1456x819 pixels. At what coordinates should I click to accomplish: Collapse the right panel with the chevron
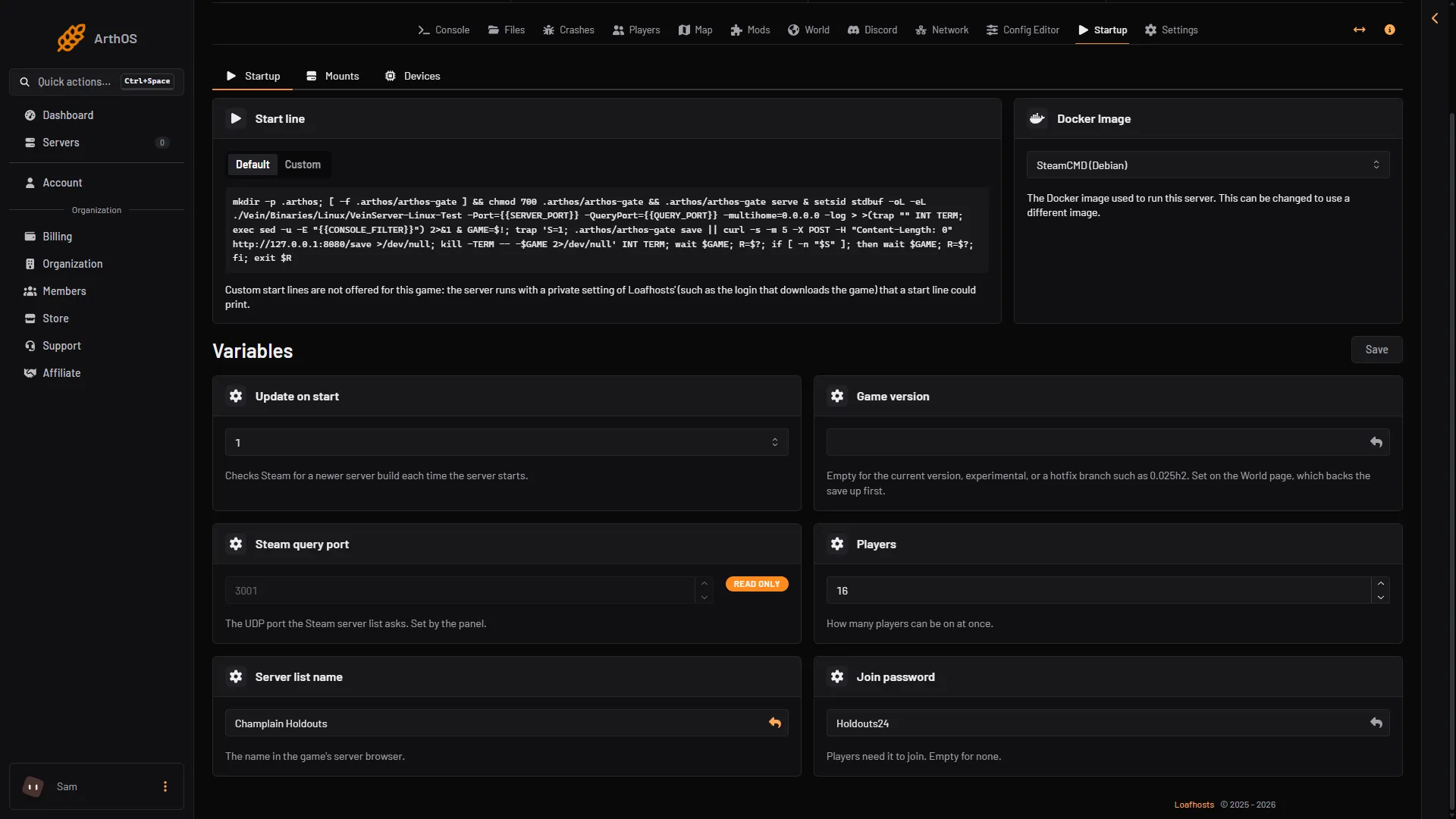tap(1435, 18)
